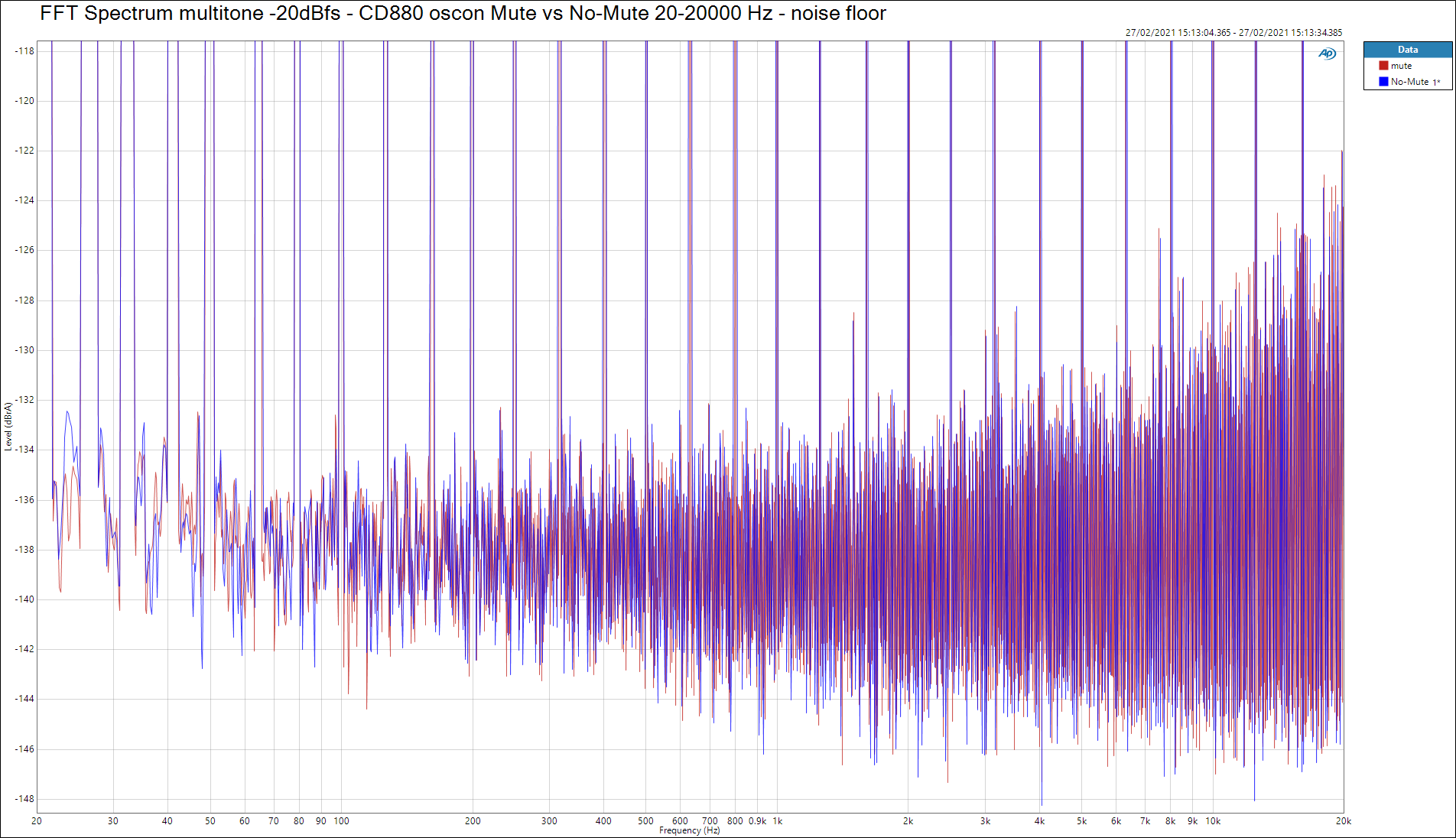Click the blue No-Mute color swatch in the legend

point(1383,82)
